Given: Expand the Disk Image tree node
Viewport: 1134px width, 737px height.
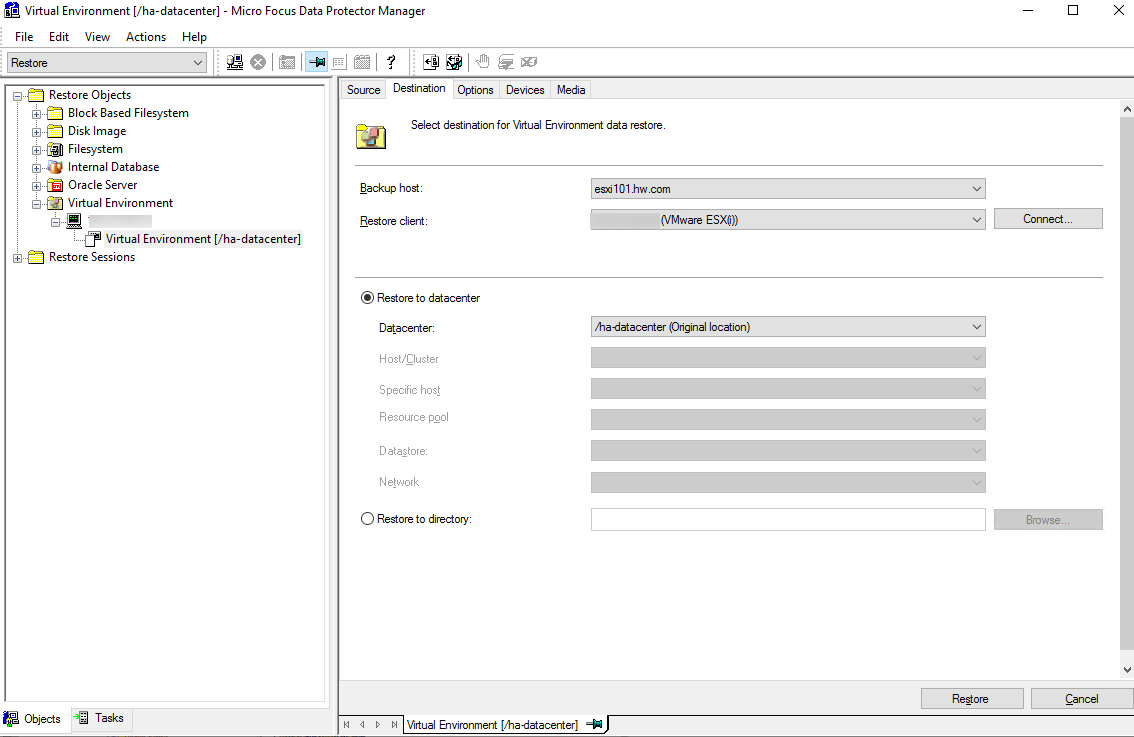Looking at the screenshot, I should pos(36,132).
